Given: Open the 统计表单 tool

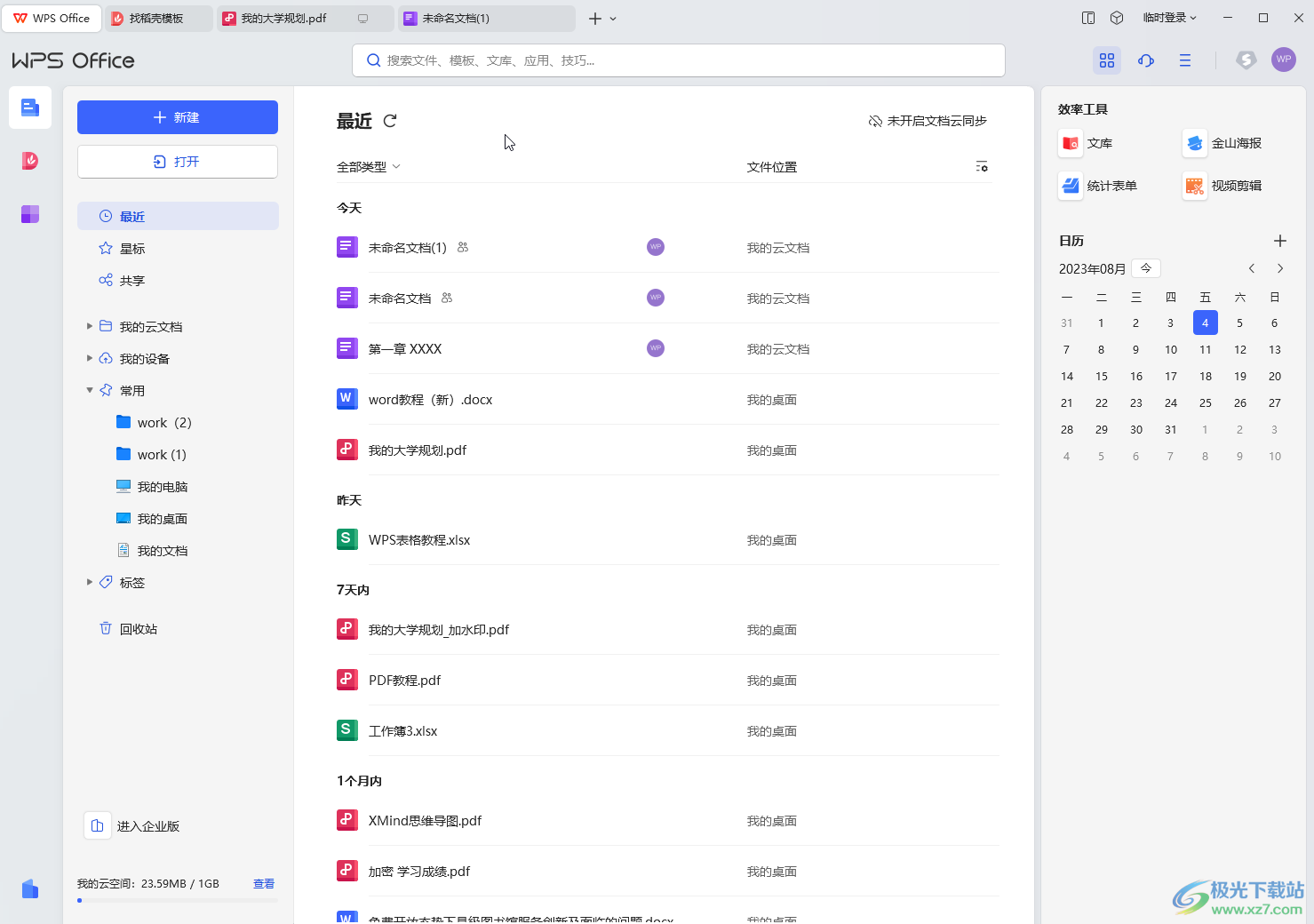Looking at the screenshot, I should pyautogui.click(x=1098, y=186).
